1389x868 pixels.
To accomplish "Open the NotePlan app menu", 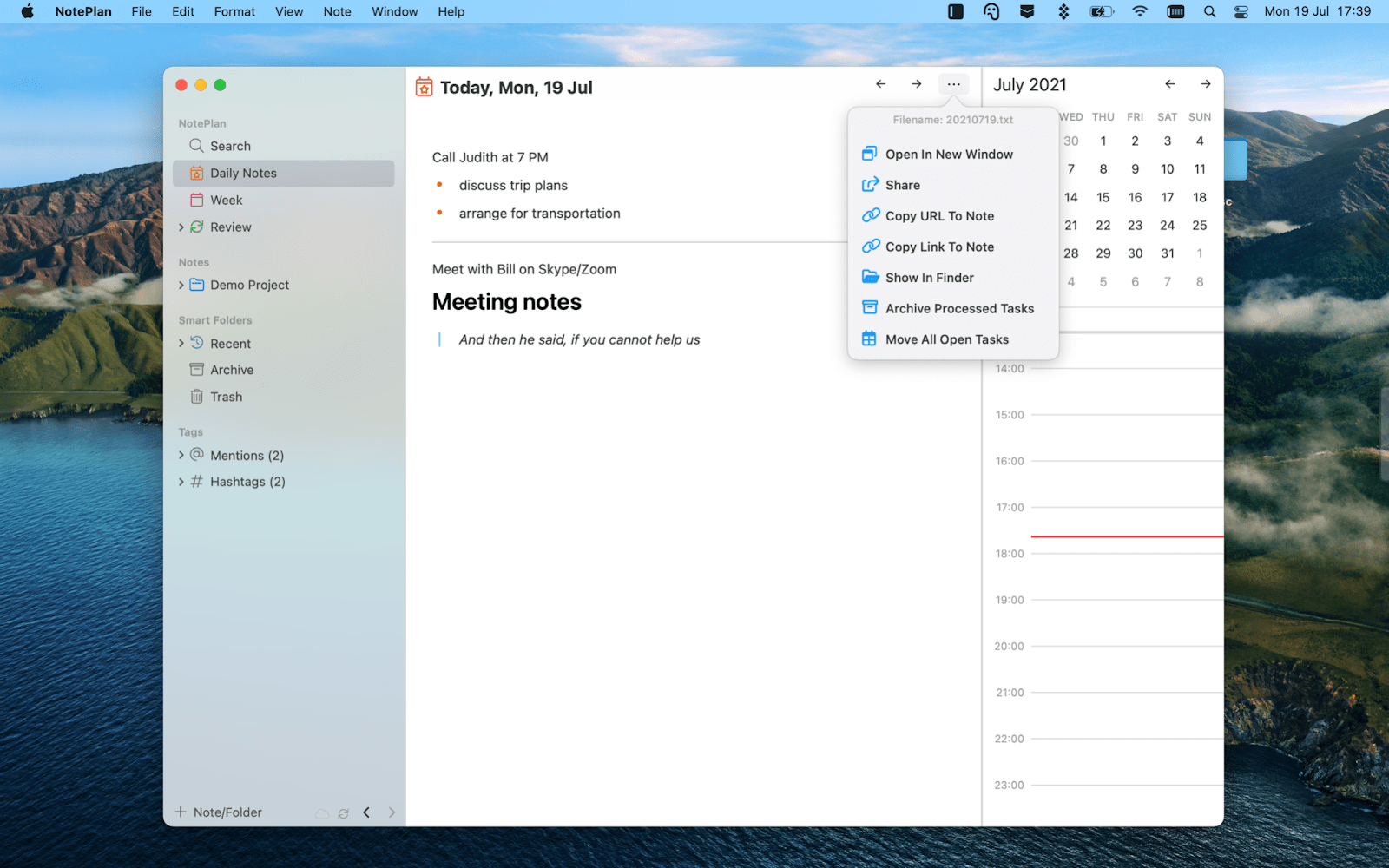I will coord(83,11).
